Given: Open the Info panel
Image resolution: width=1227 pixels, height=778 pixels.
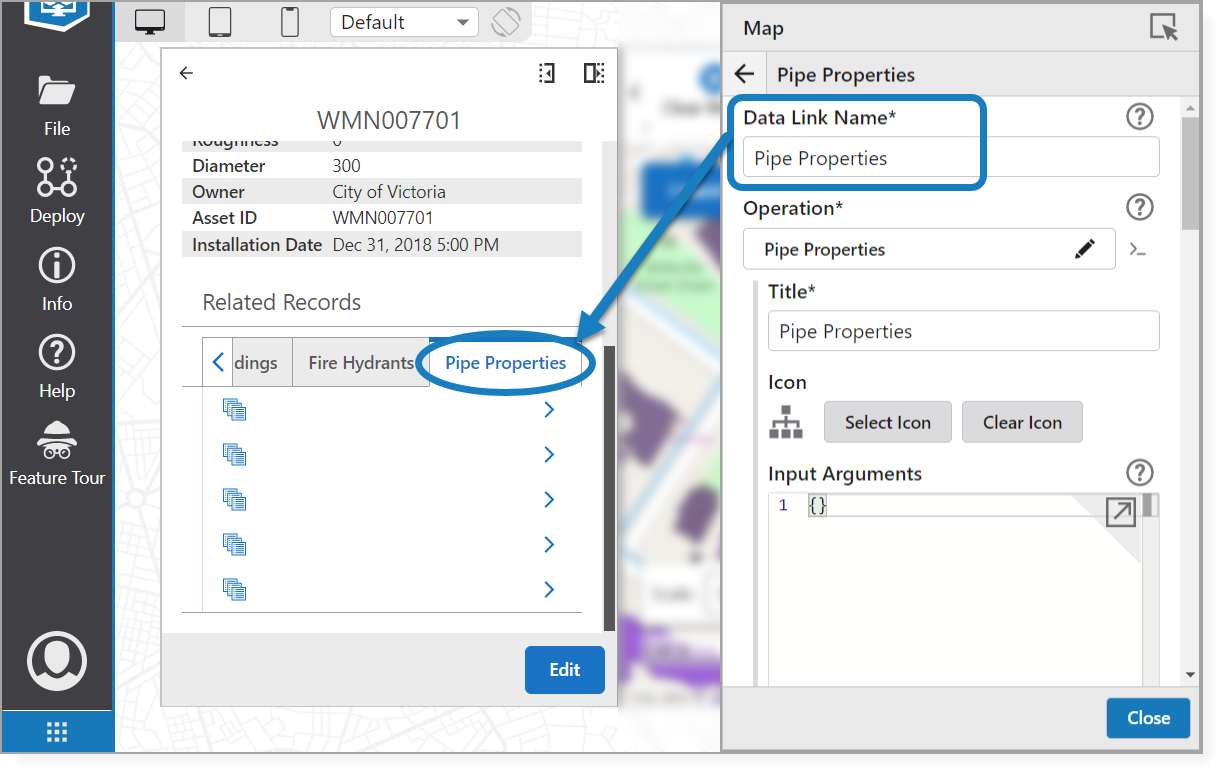Looking at the screenshot, I should [57, 278].
